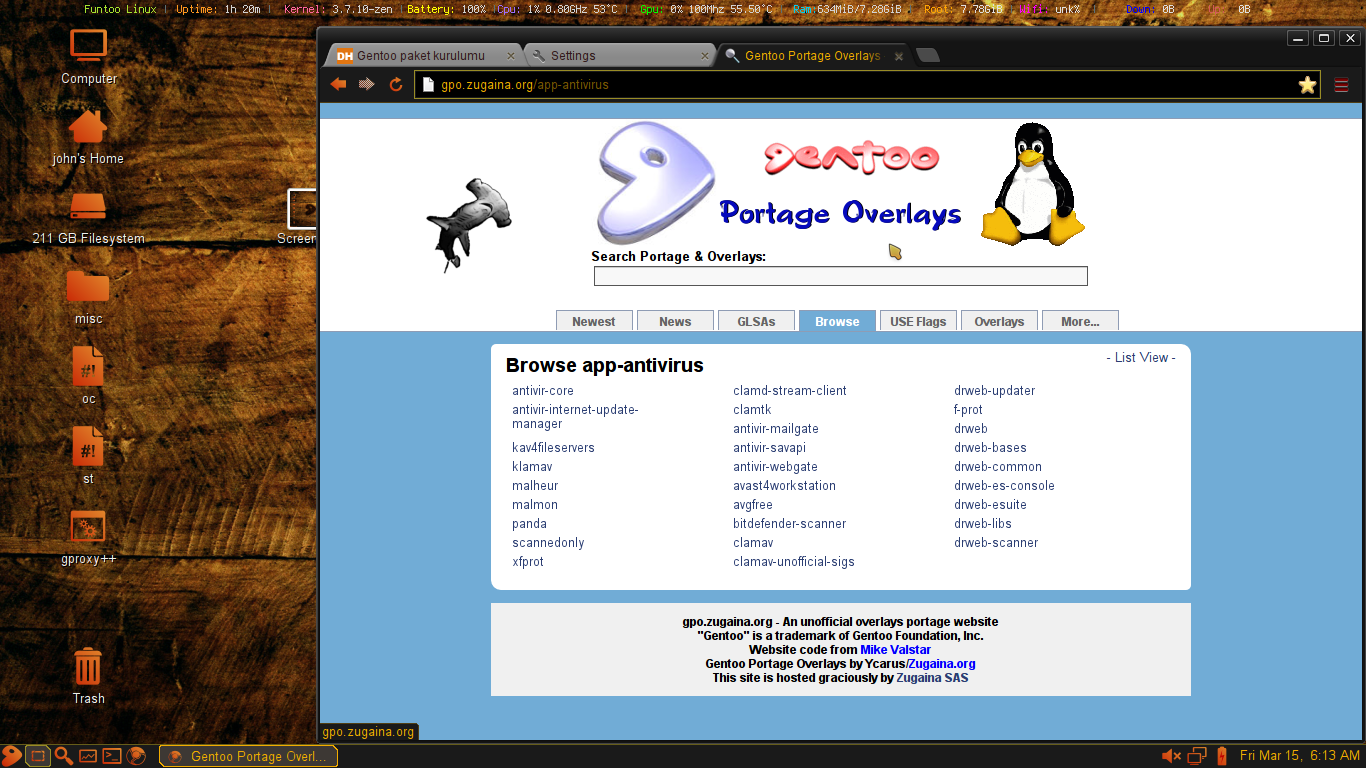This screenshot has width=1366, height=768.
Task: Click the browser forward arrow
Action: [366, 85]
